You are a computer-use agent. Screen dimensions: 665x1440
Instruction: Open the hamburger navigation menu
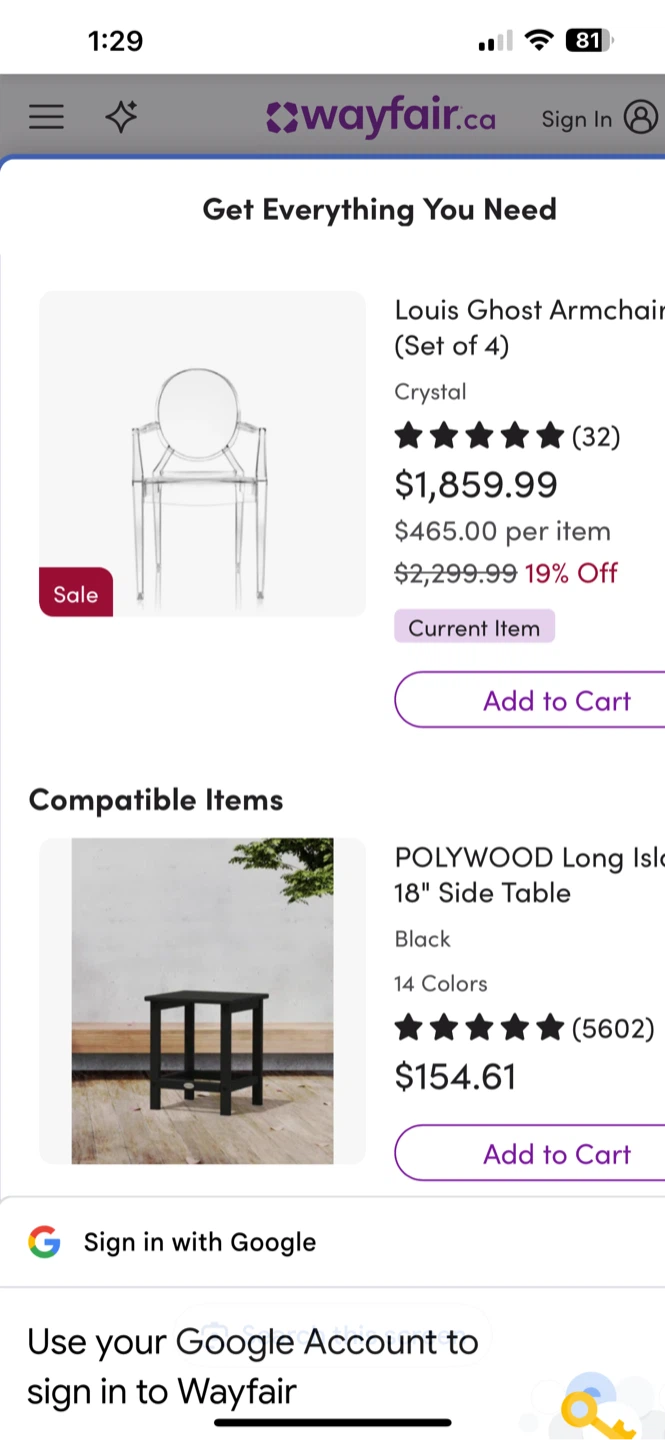click(46, 118)
